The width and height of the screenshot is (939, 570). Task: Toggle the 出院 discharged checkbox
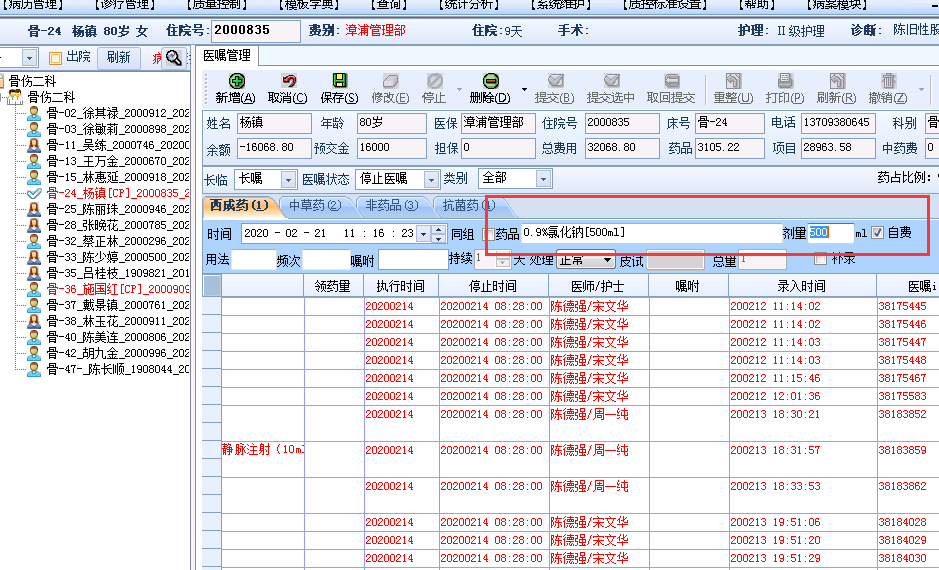tap(55, 58)
